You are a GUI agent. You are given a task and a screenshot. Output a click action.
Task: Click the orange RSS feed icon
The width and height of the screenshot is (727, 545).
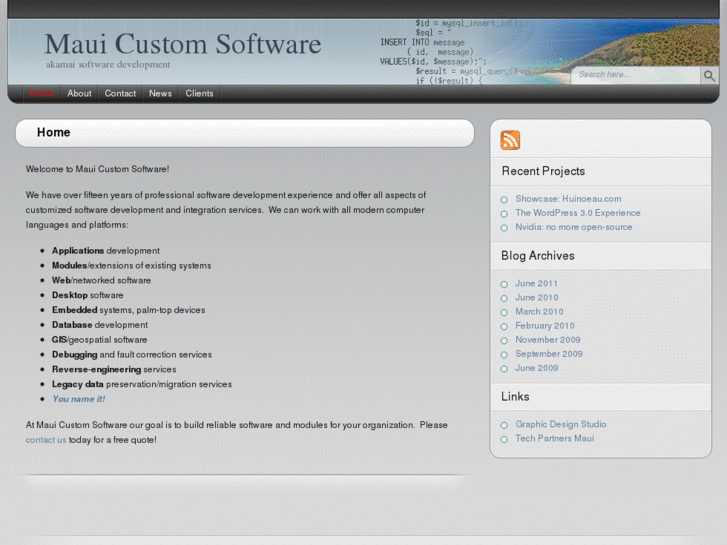(x=510, y=140)
